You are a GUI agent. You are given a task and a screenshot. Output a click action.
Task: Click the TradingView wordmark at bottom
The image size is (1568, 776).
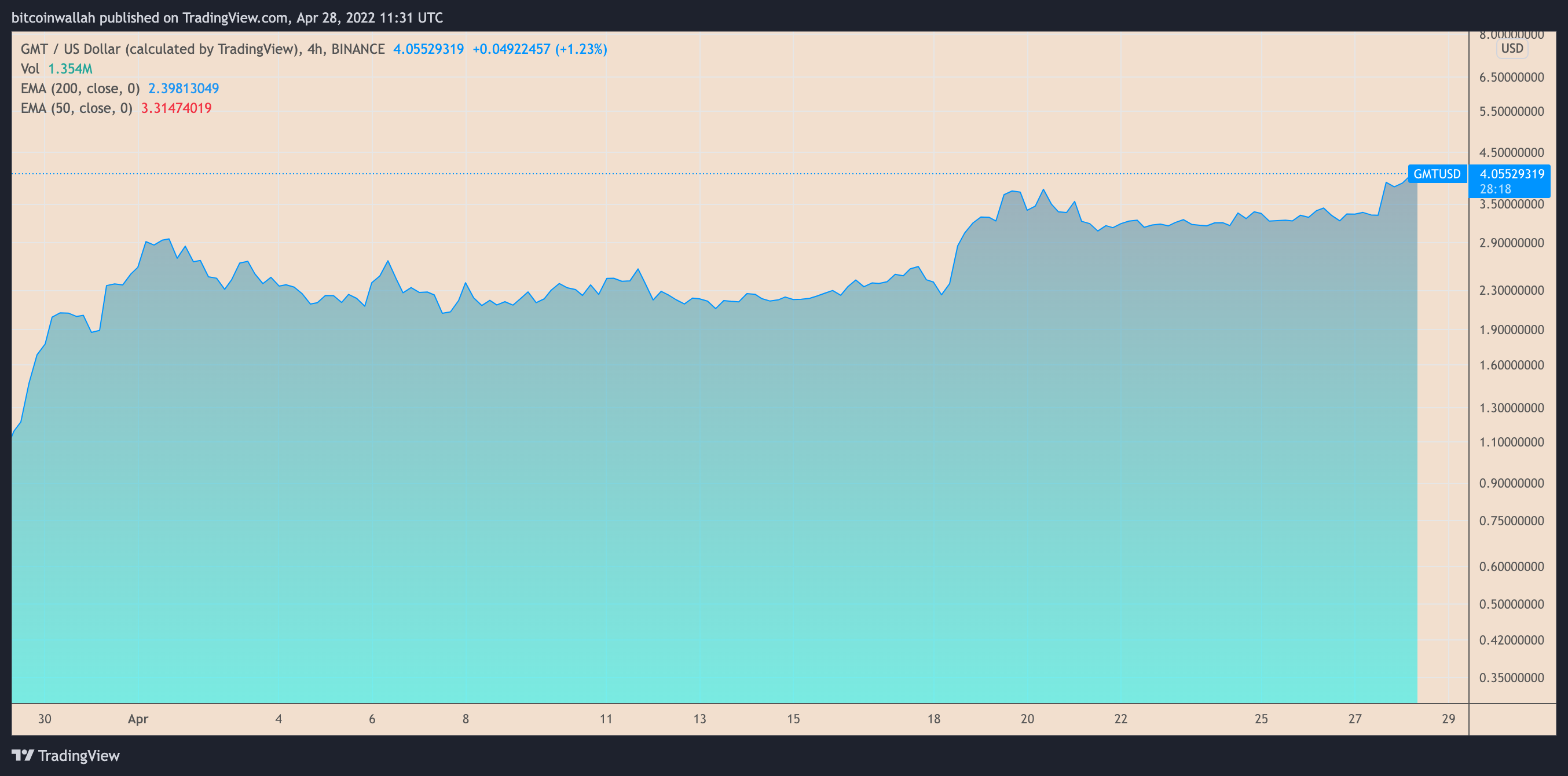[79, 755]
